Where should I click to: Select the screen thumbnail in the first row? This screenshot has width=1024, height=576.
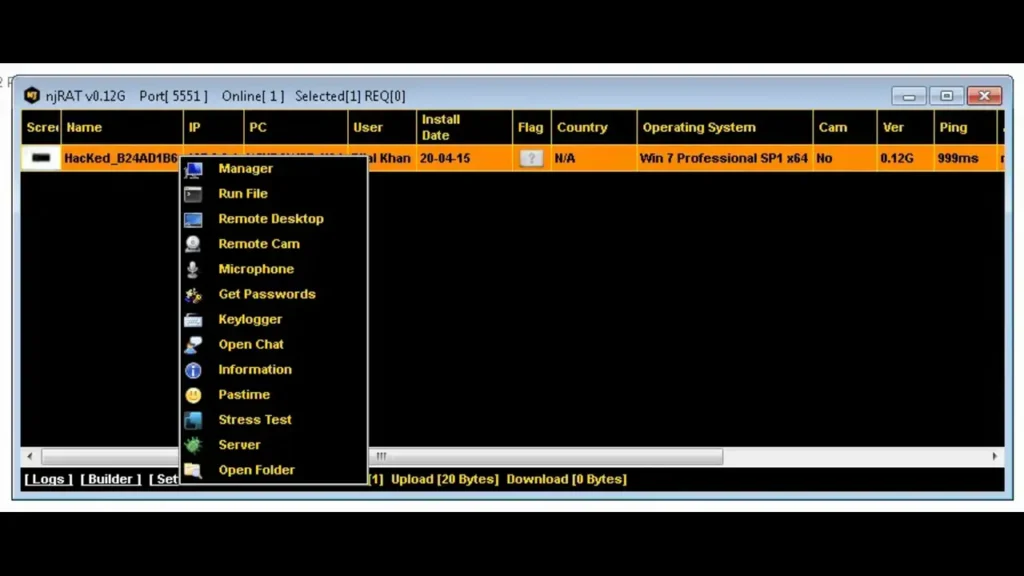coord(41,158)
